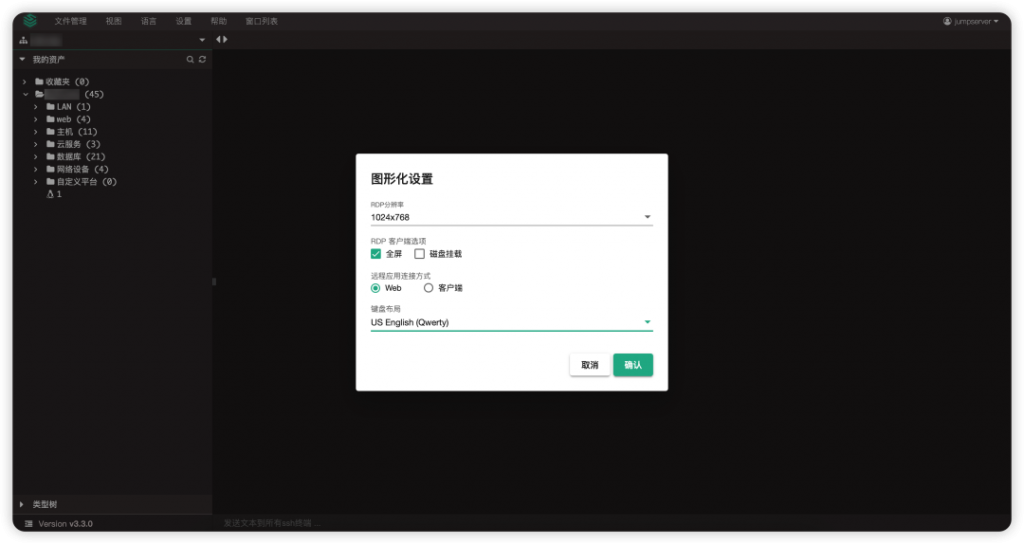Open the 视图 menu
1024x544 pixels.
(x=114, y=22)
